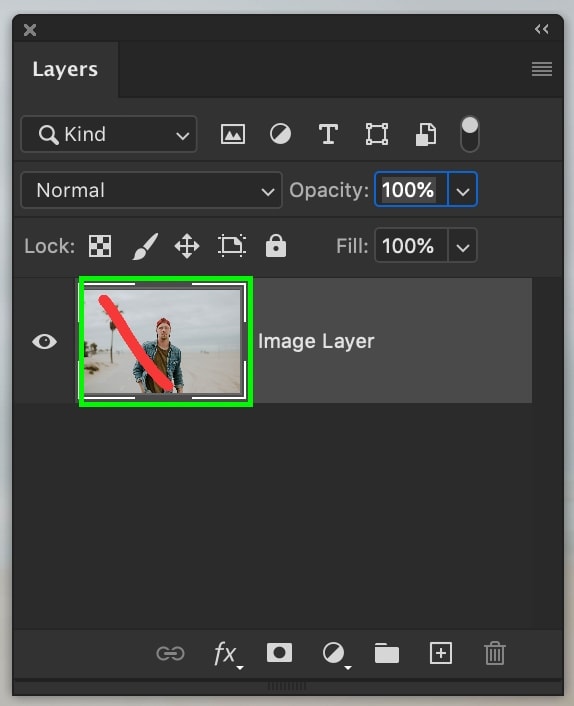Image resolution: width=574 pixels, height=706 pixels.
Task: Create new fill or adjustment layer
Action: click(335, 654)
